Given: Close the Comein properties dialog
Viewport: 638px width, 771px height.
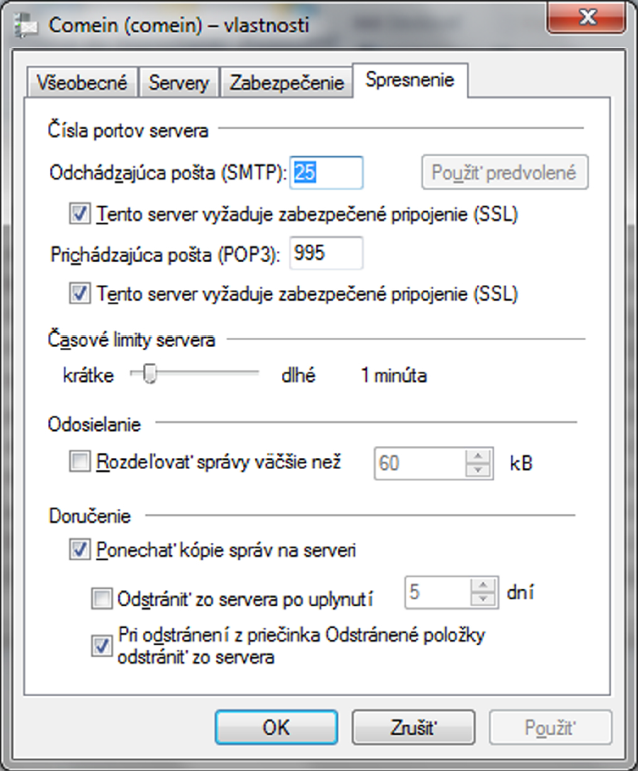Looking at the screenshot, I should pos(586,18).
